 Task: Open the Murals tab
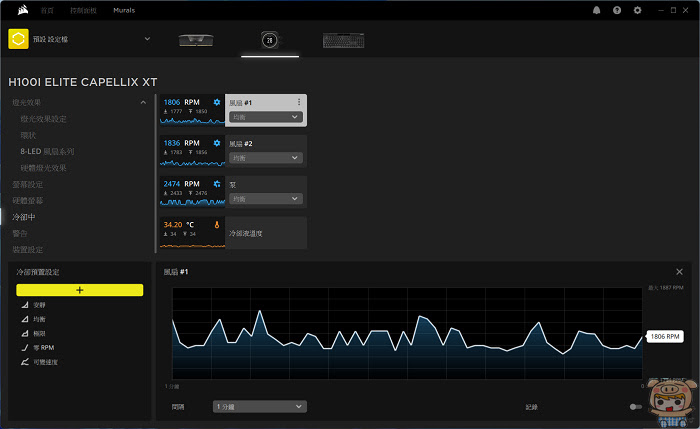click(x=124, y=10)
